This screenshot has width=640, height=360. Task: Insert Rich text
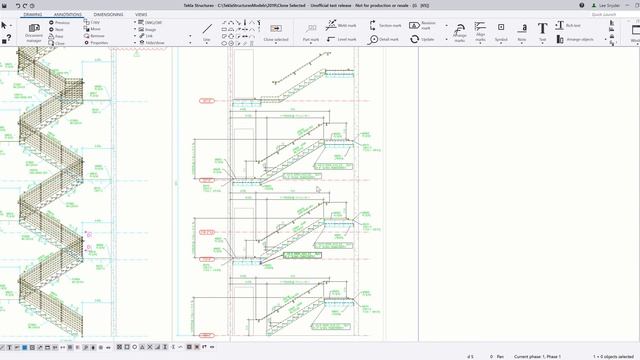[568, 25]
